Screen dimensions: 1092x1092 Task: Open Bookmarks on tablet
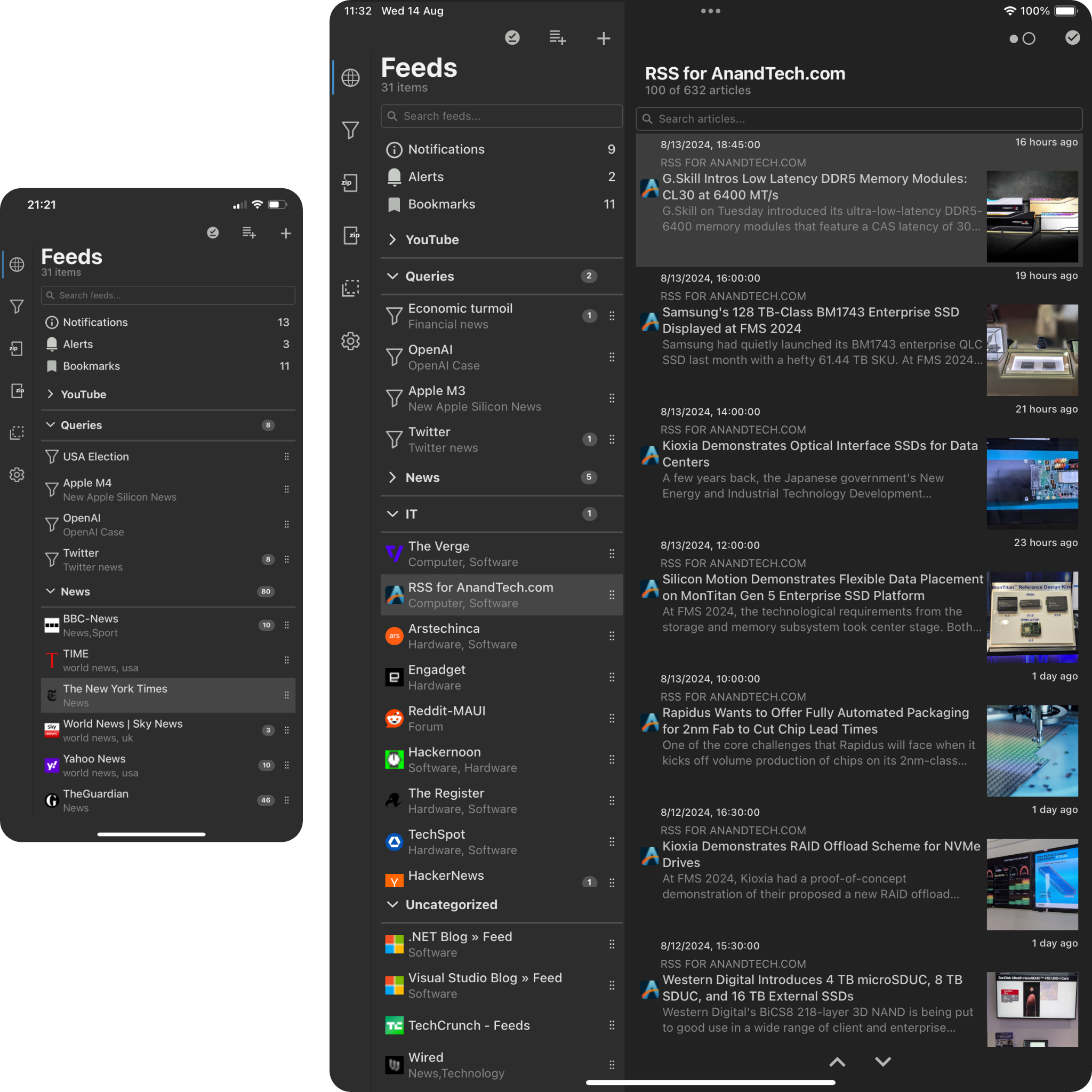coord(502,204)
